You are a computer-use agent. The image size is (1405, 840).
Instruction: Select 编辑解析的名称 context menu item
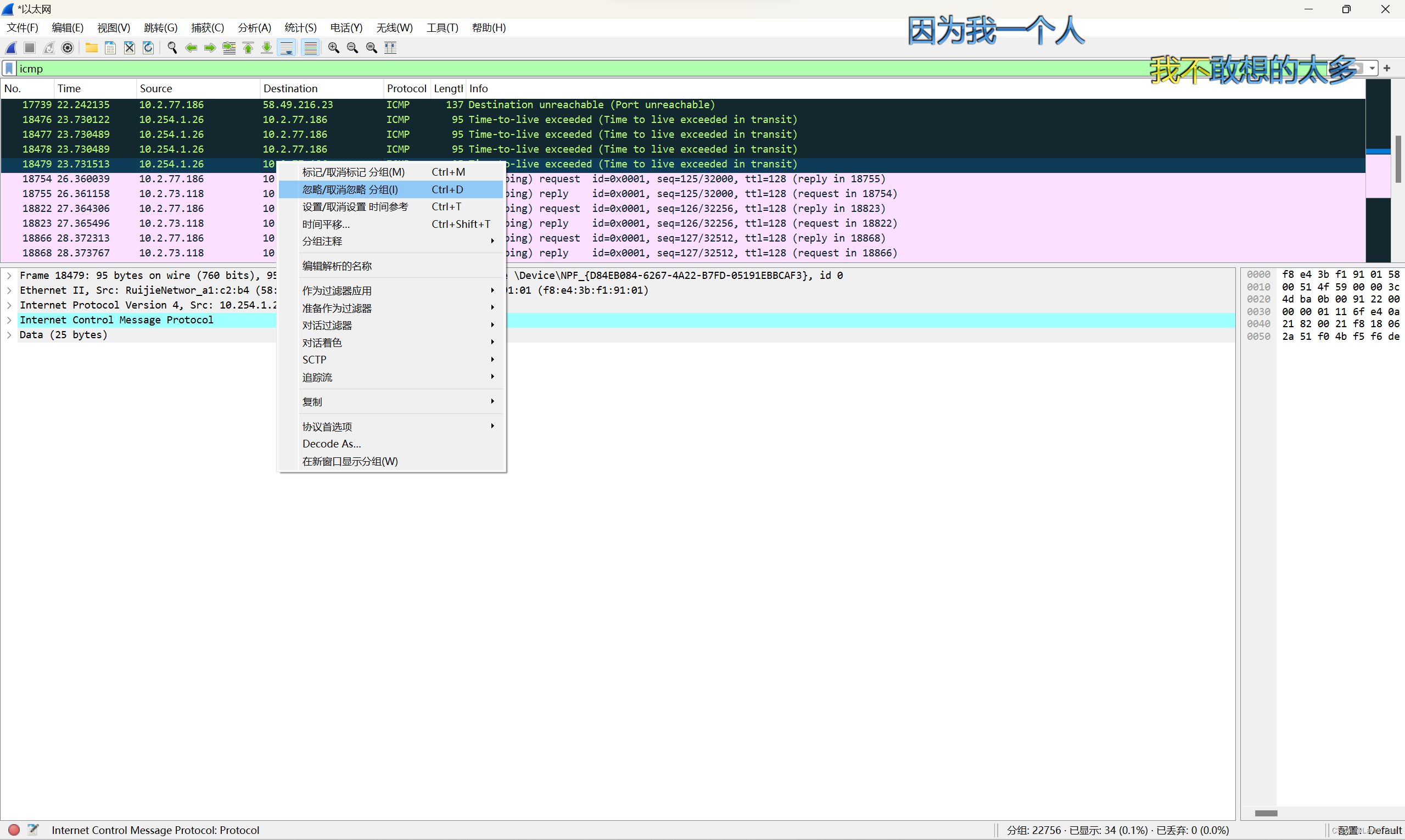[391, 266]
